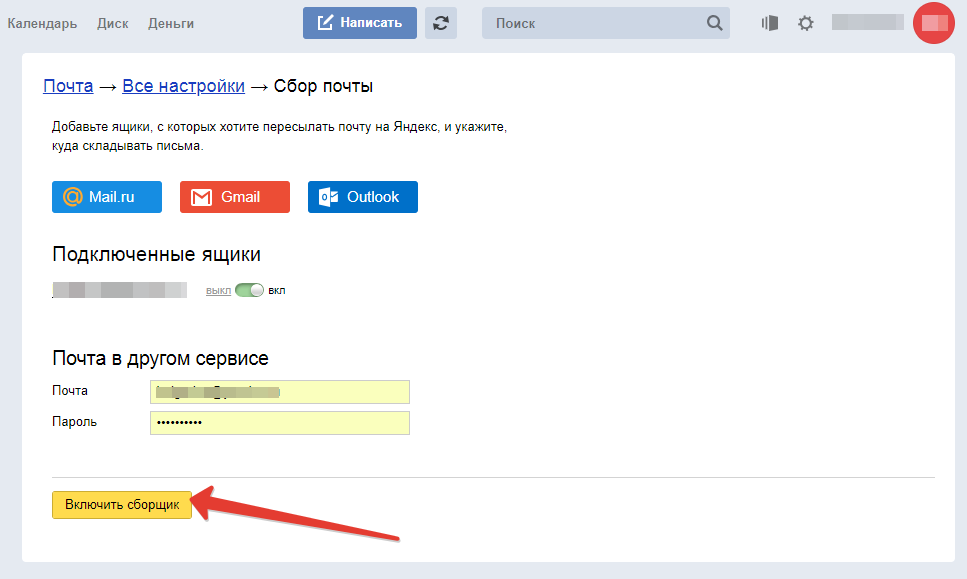Click the Пароль password field
This screenshot has height=579, width=967.
[280, 422]
